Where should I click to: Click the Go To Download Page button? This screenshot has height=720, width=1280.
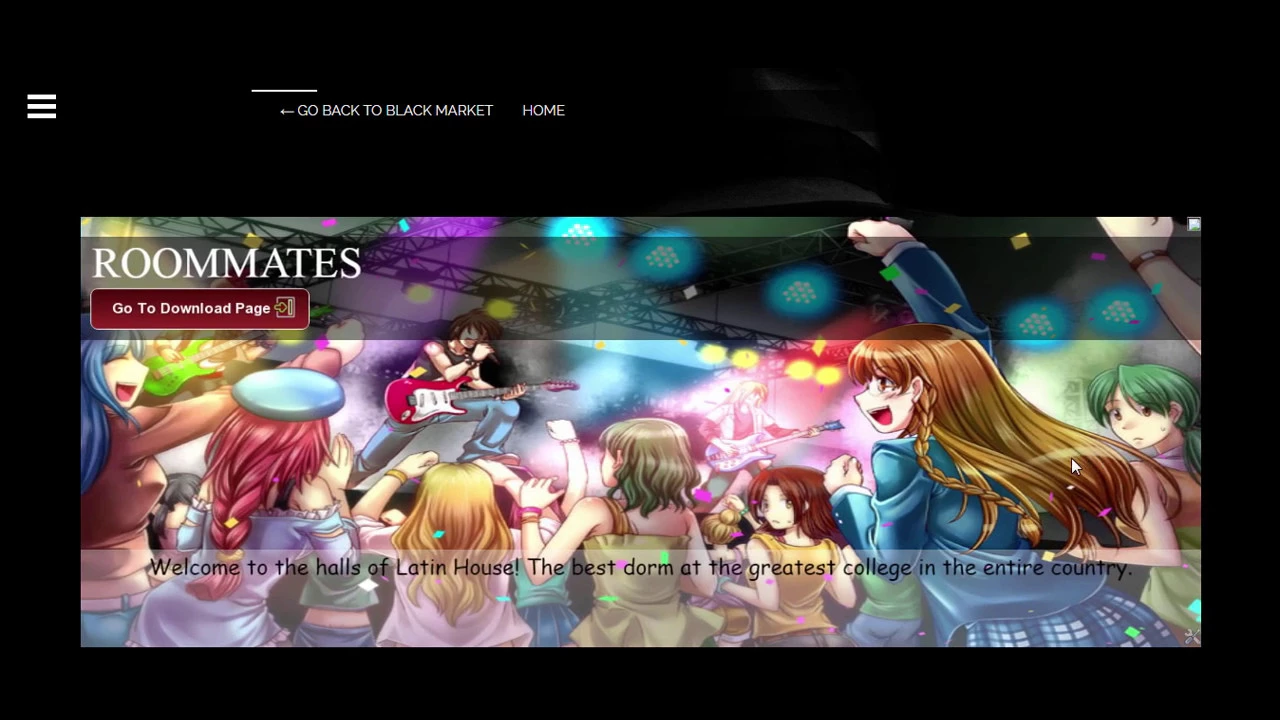point(200,308)
